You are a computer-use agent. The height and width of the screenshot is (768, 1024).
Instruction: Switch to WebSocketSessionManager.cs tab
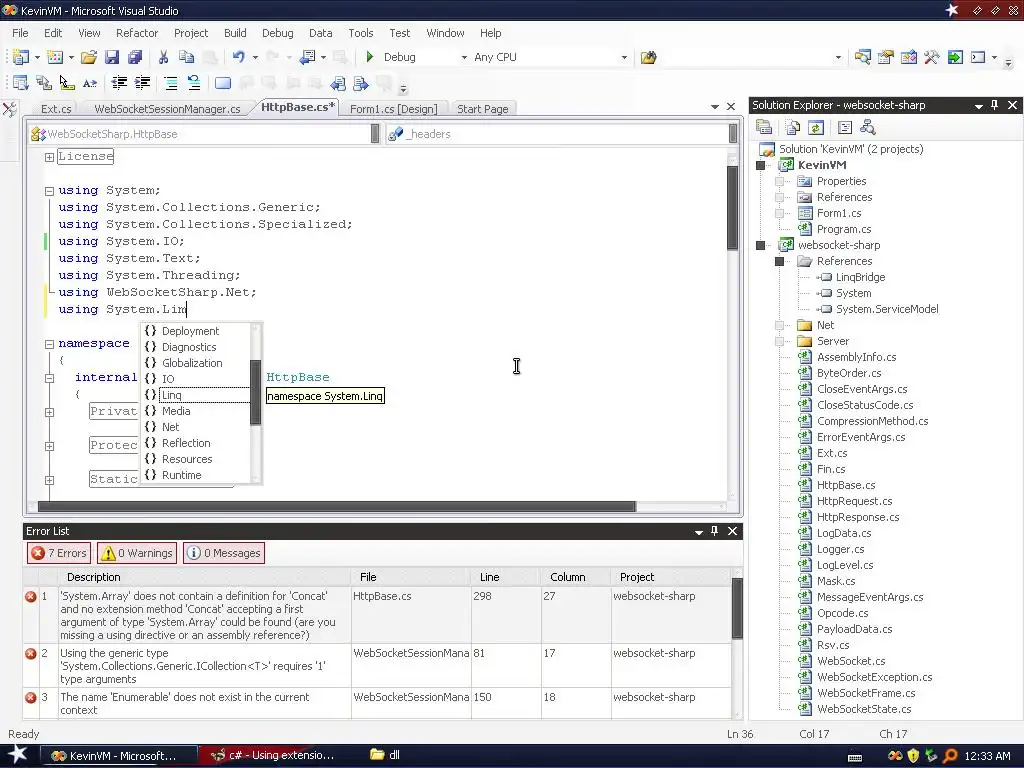coord(167,109)
